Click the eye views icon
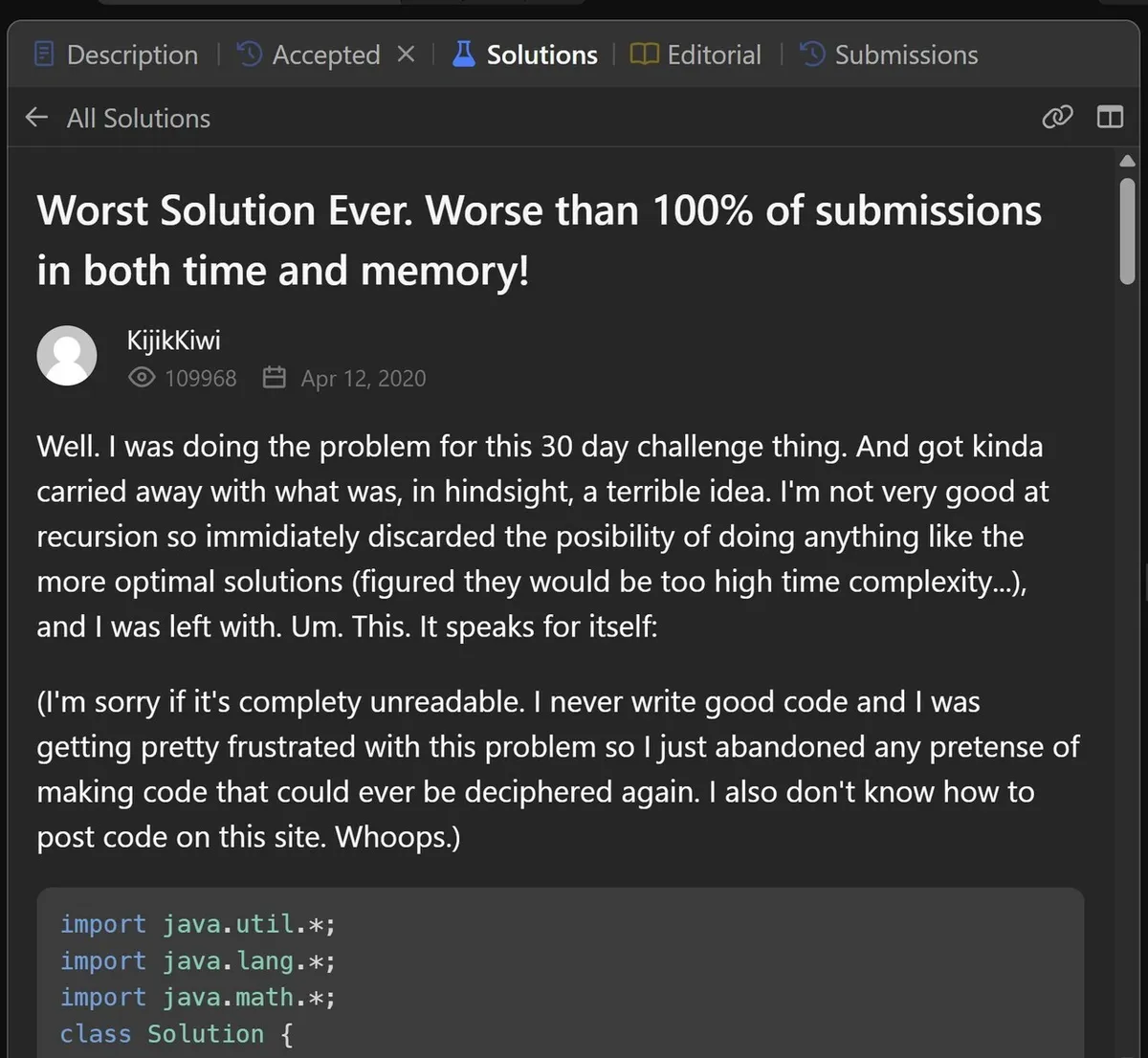 point(142,378)
